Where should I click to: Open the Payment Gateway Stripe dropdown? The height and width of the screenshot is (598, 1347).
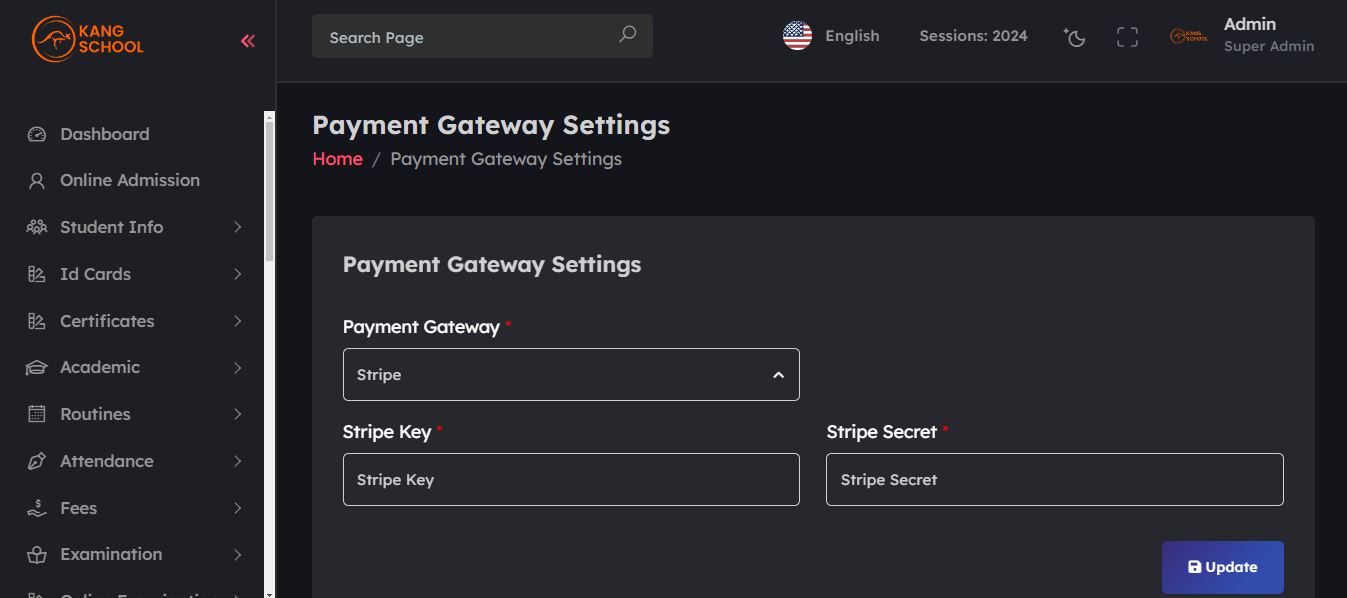(571, 374)
